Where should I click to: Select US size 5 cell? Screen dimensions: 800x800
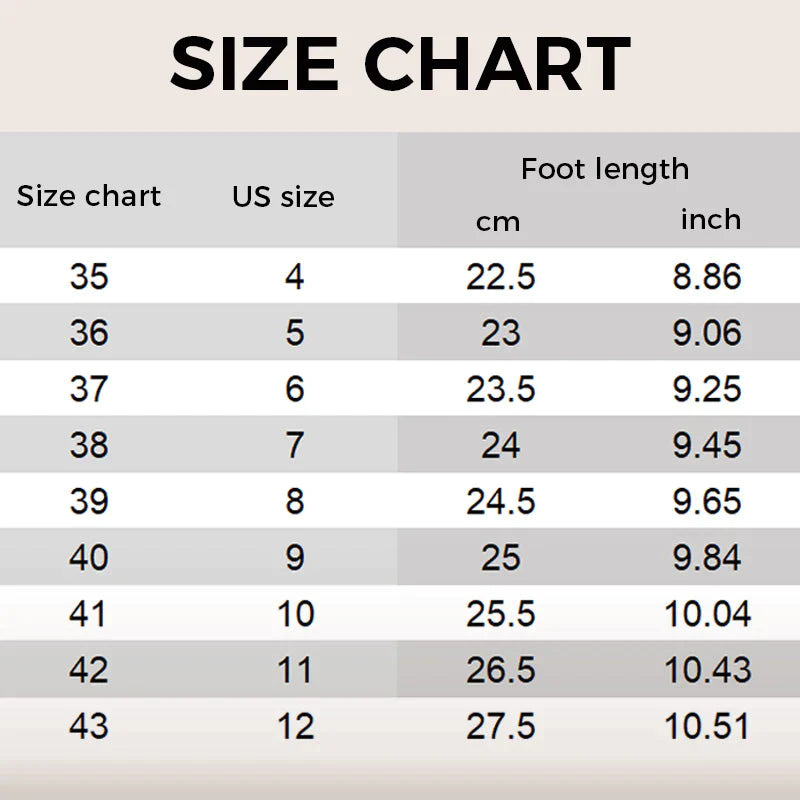(295, 333)
